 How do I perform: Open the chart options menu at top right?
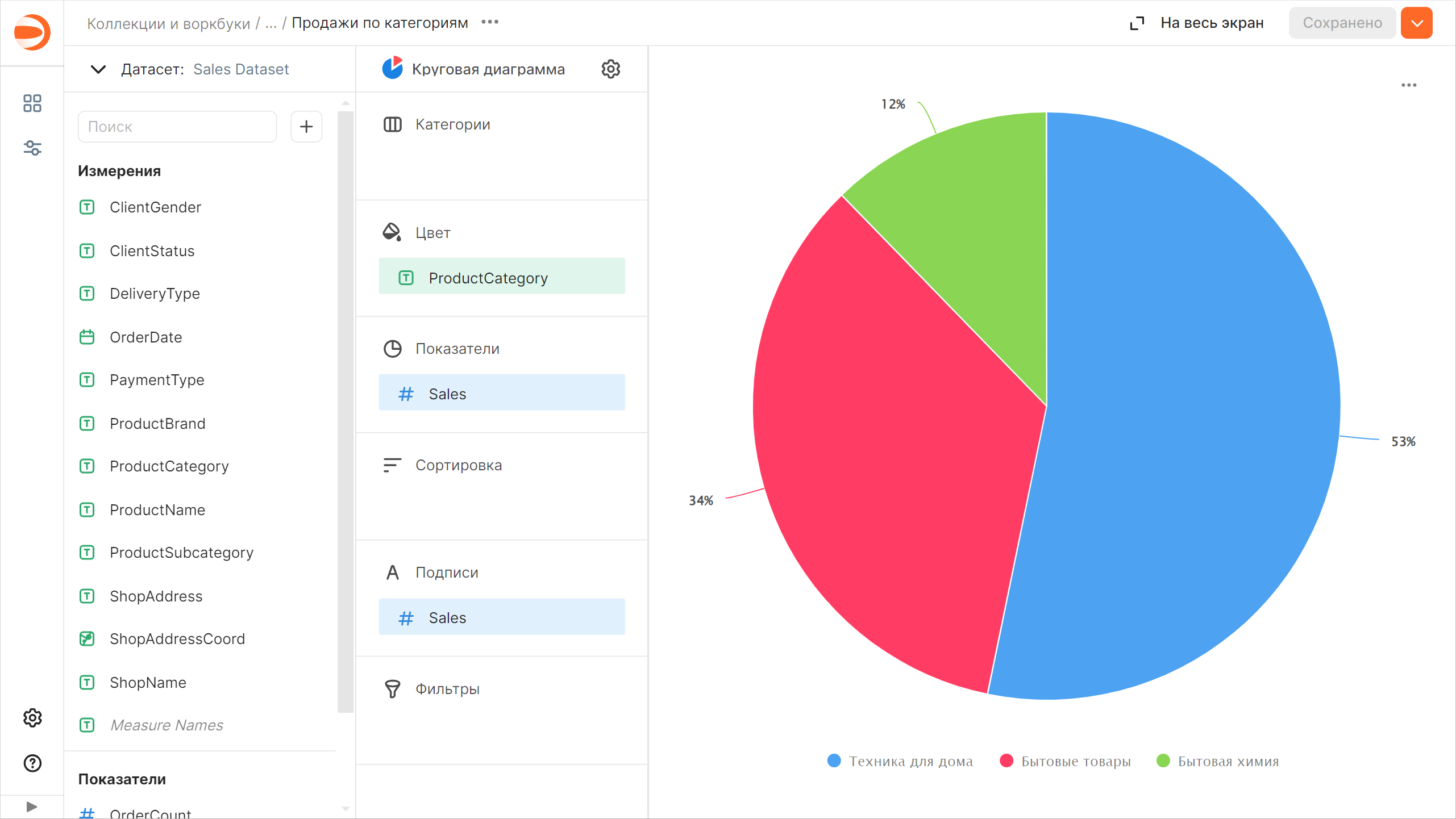click(1409, 85)
